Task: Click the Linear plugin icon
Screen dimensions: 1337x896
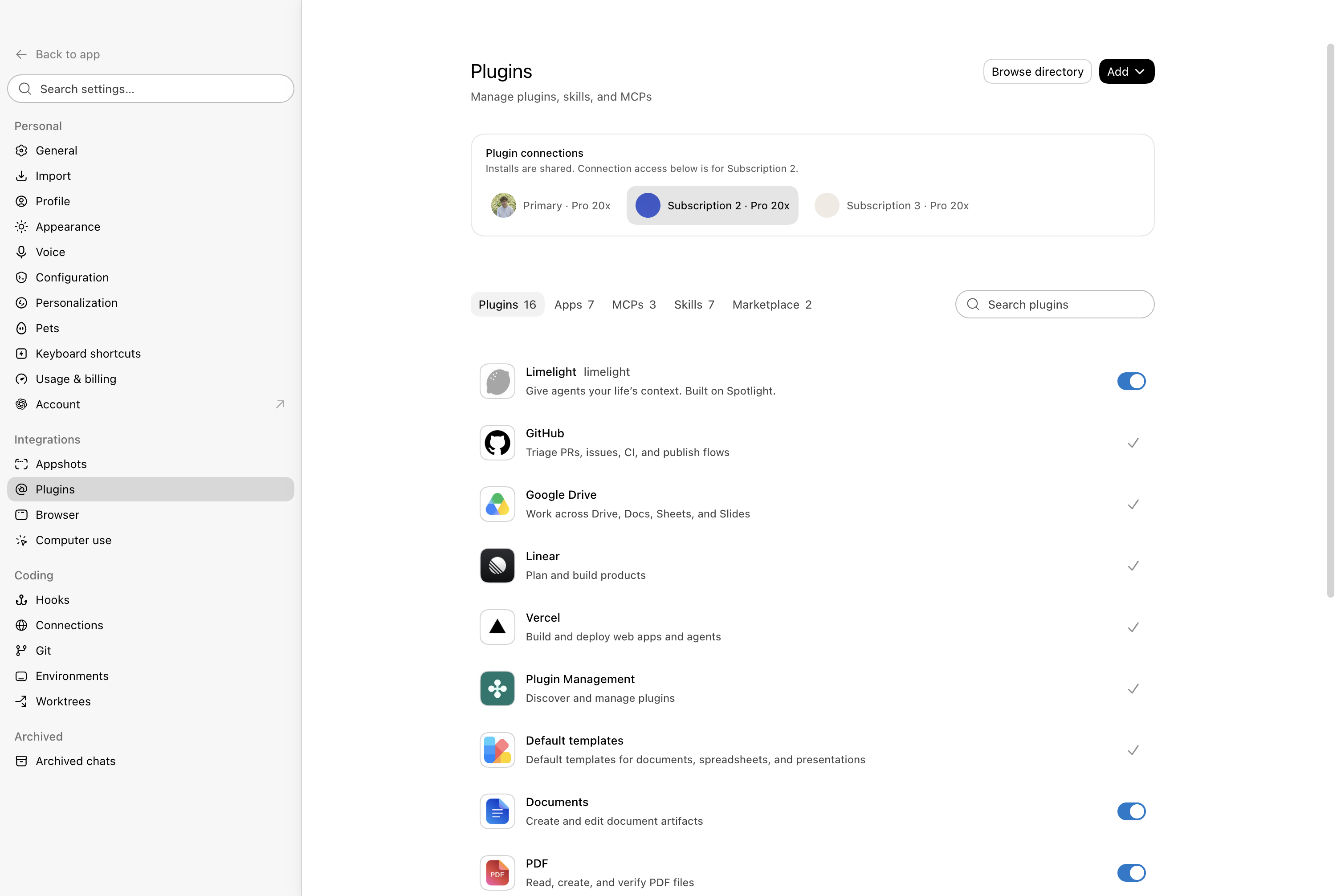Action: 497,566
